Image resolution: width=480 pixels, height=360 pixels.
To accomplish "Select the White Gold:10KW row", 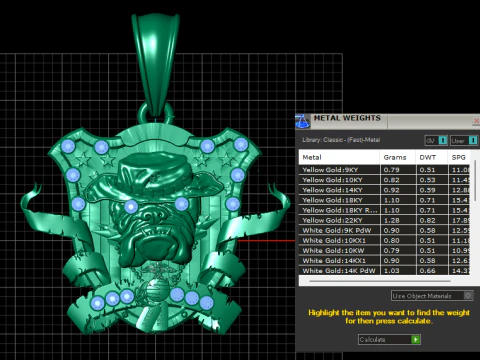I will pos(384,250).
